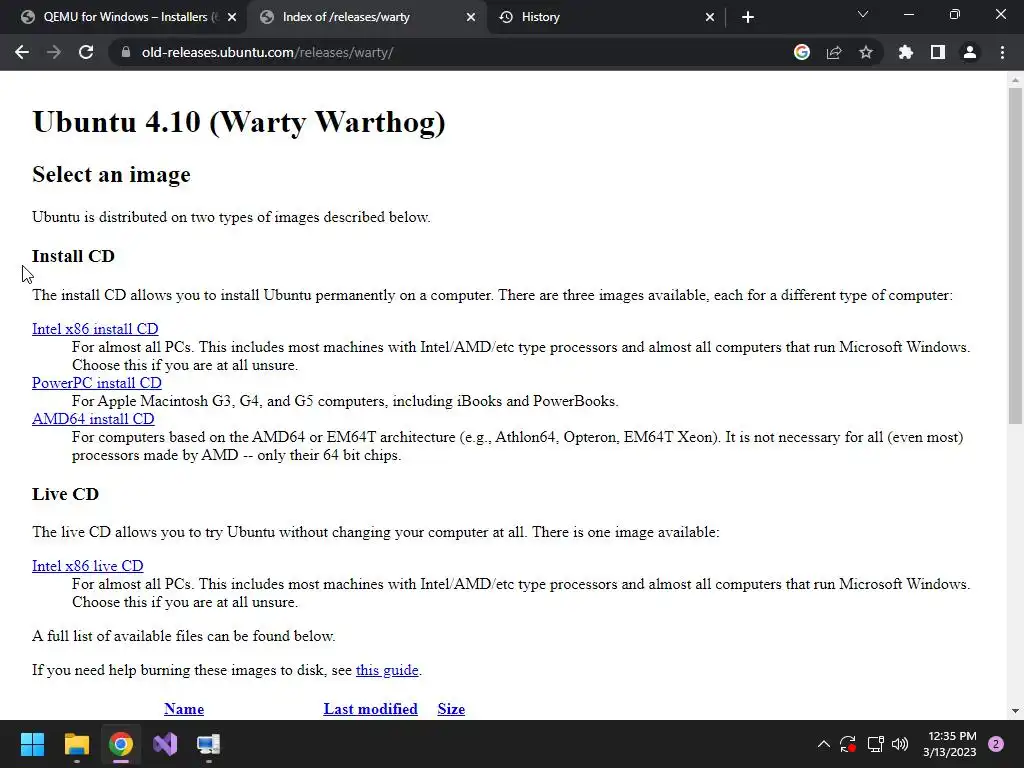1024x768 pixels.
Task: Close the Index of /releases/warty tab
Action: [x=471, y=17]
